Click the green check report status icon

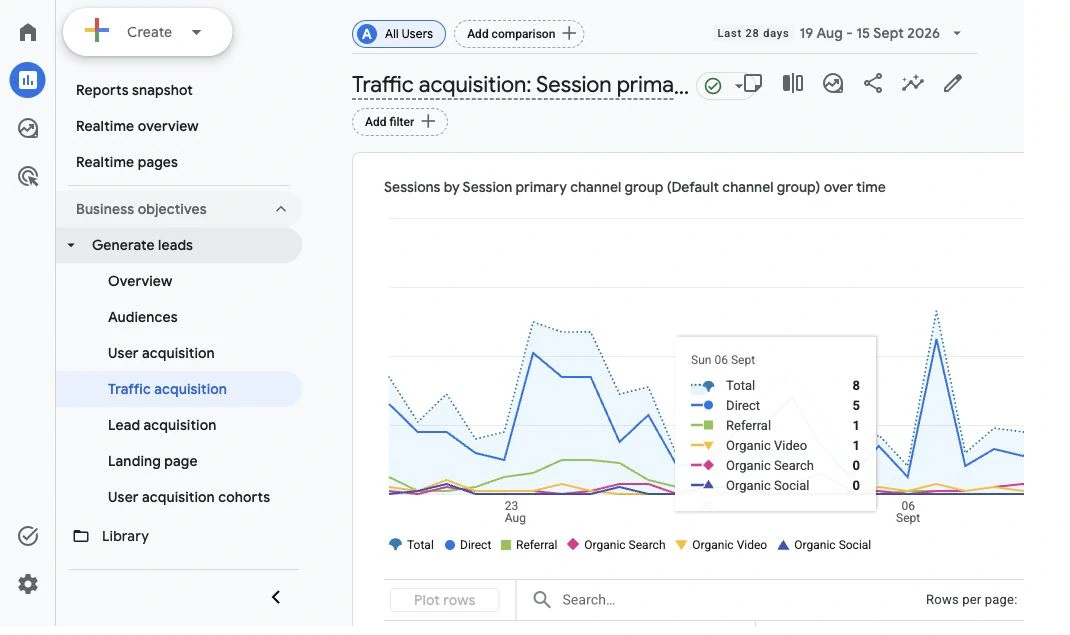(x=713, y=85)
